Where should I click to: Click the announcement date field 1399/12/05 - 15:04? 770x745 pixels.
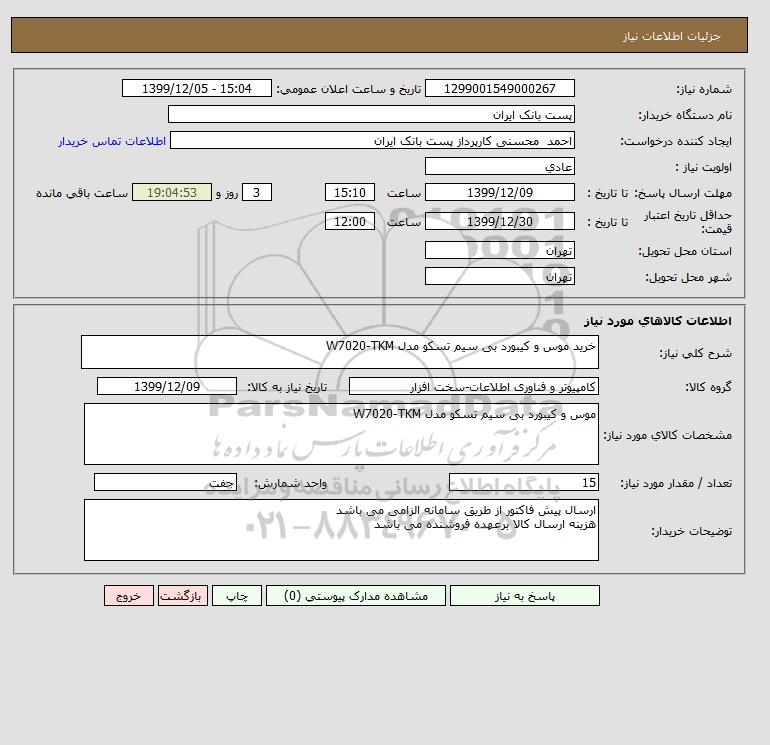tap(196, 88)
